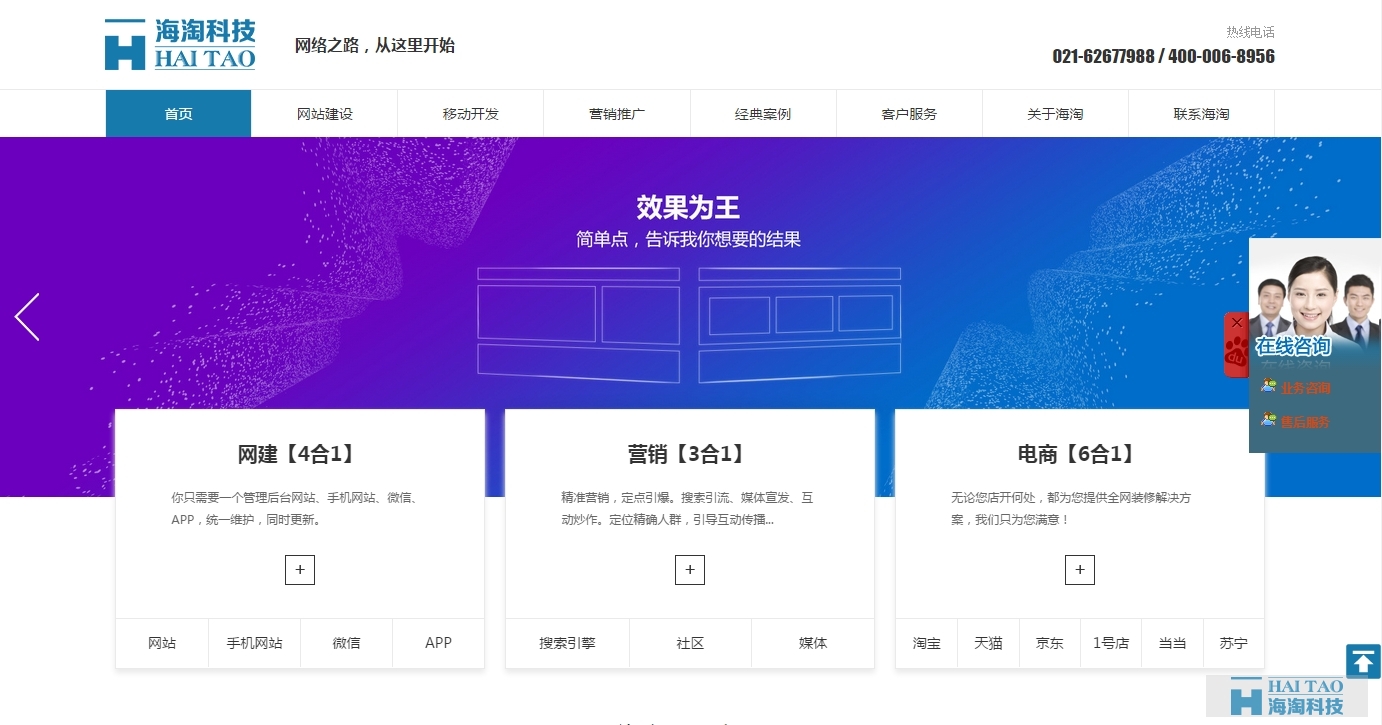The width and height of the screenshot is (1382, 725).
Task: Open the 首页 navigation tab
Action: 178,114
